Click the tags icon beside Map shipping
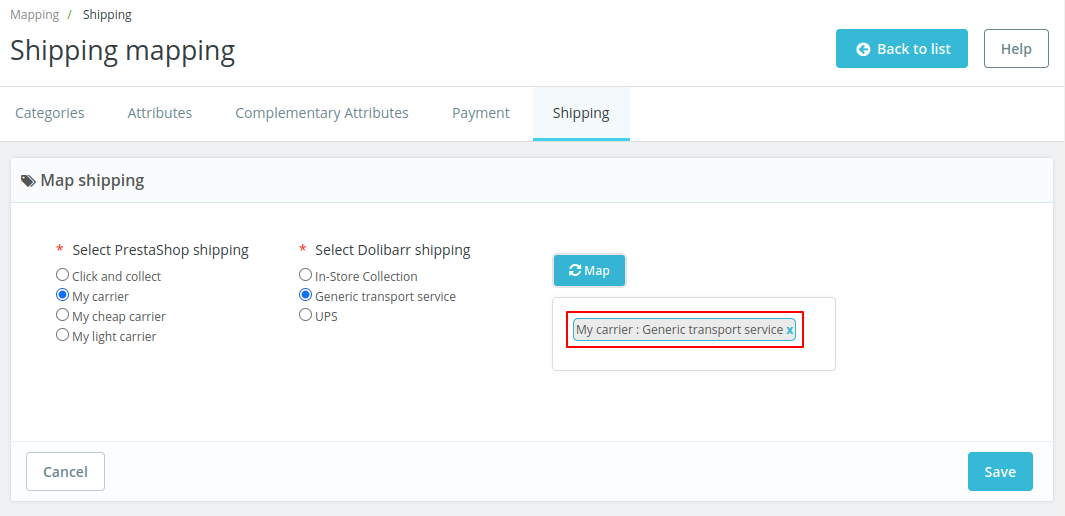1065x516 pixels. [x=28, y=181]
